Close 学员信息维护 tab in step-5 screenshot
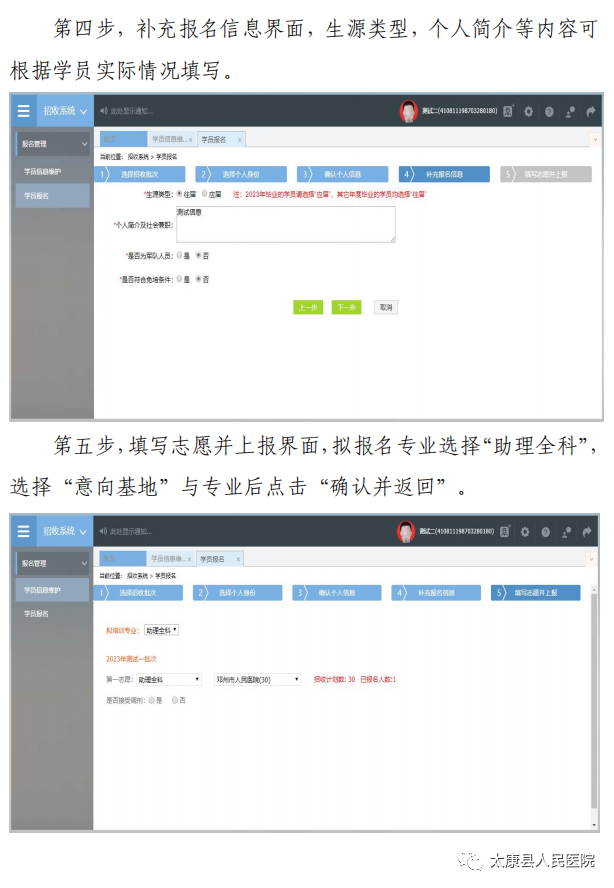 pos(190,559)
